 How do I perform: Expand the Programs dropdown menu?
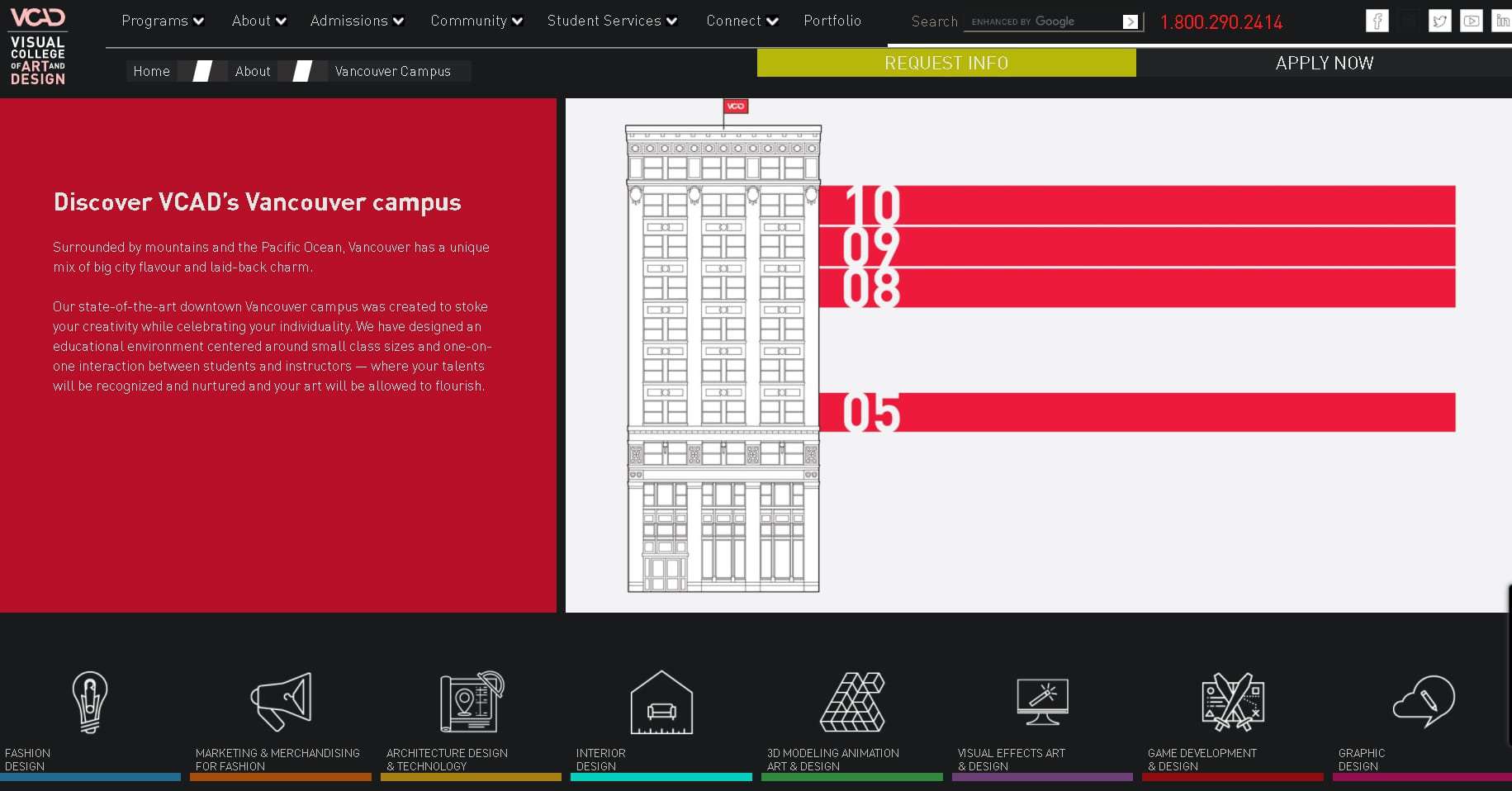pos(163,21)
